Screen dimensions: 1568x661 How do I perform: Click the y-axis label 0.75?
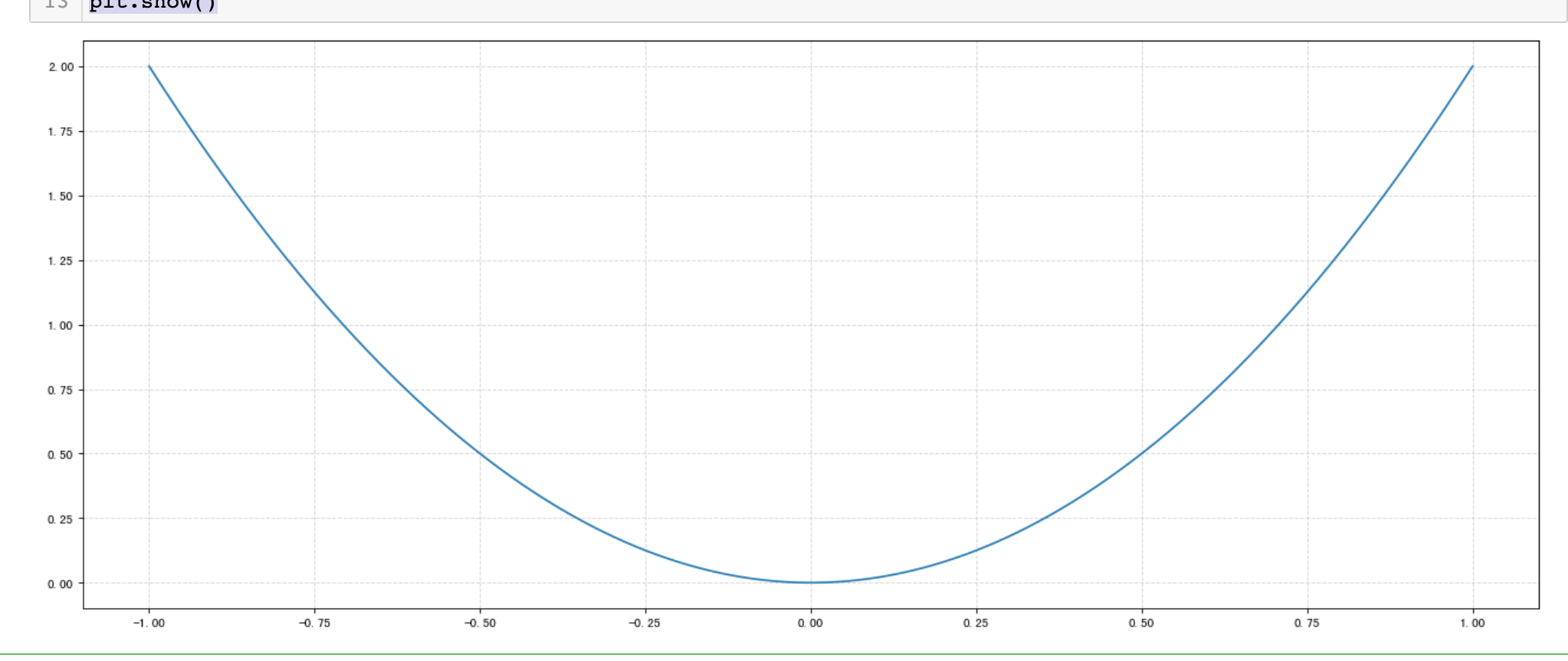61,390
